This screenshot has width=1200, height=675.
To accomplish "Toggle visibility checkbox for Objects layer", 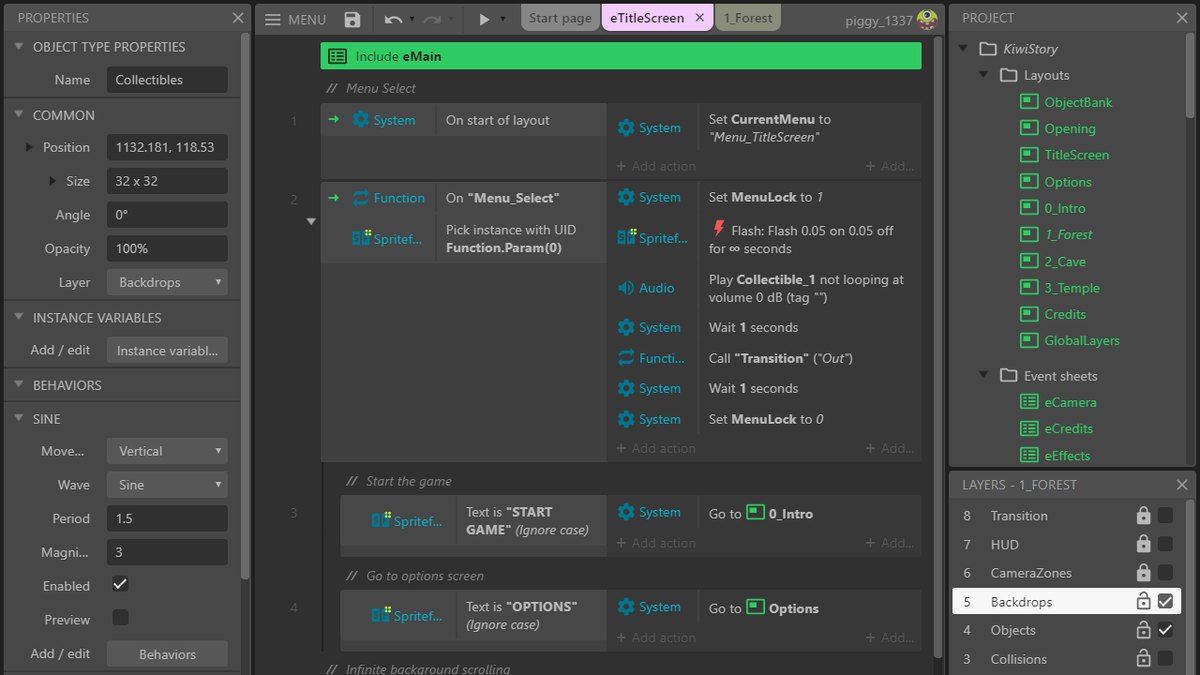I will click(1165, 630).
